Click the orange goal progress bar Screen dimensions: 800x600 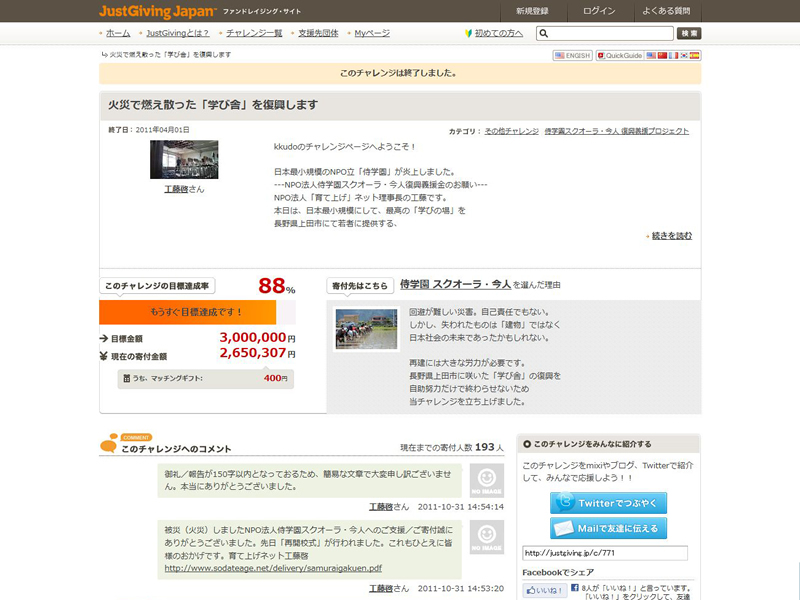click(187, 312)
